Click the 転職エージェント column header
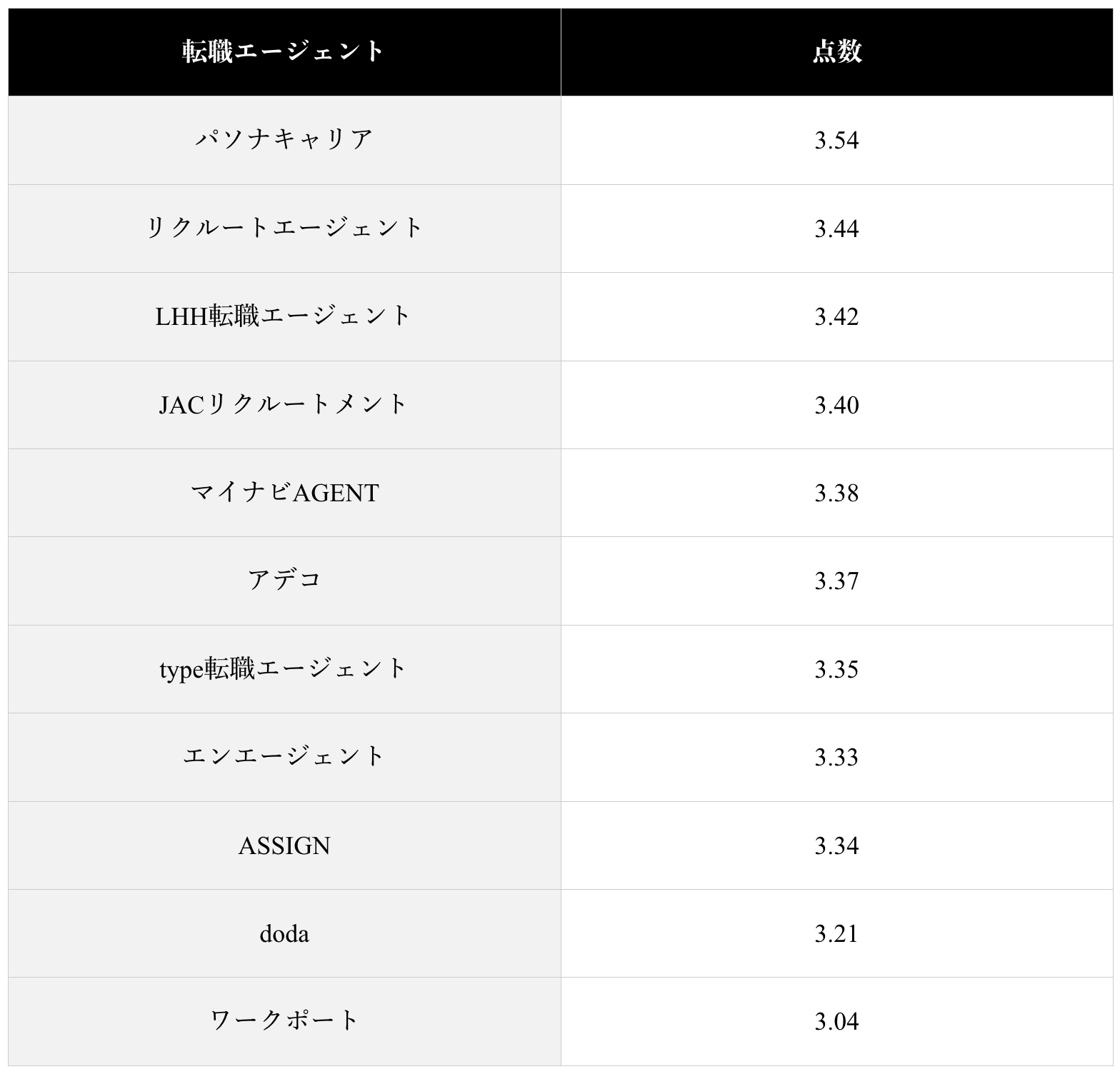The image size is (1120, 1074). [284, 51]
